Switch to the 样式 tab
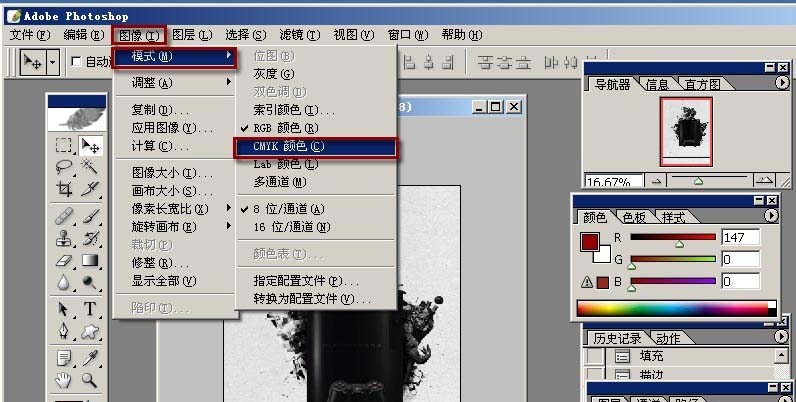Viewport: 796px width, 402px height. click(674, 217)
